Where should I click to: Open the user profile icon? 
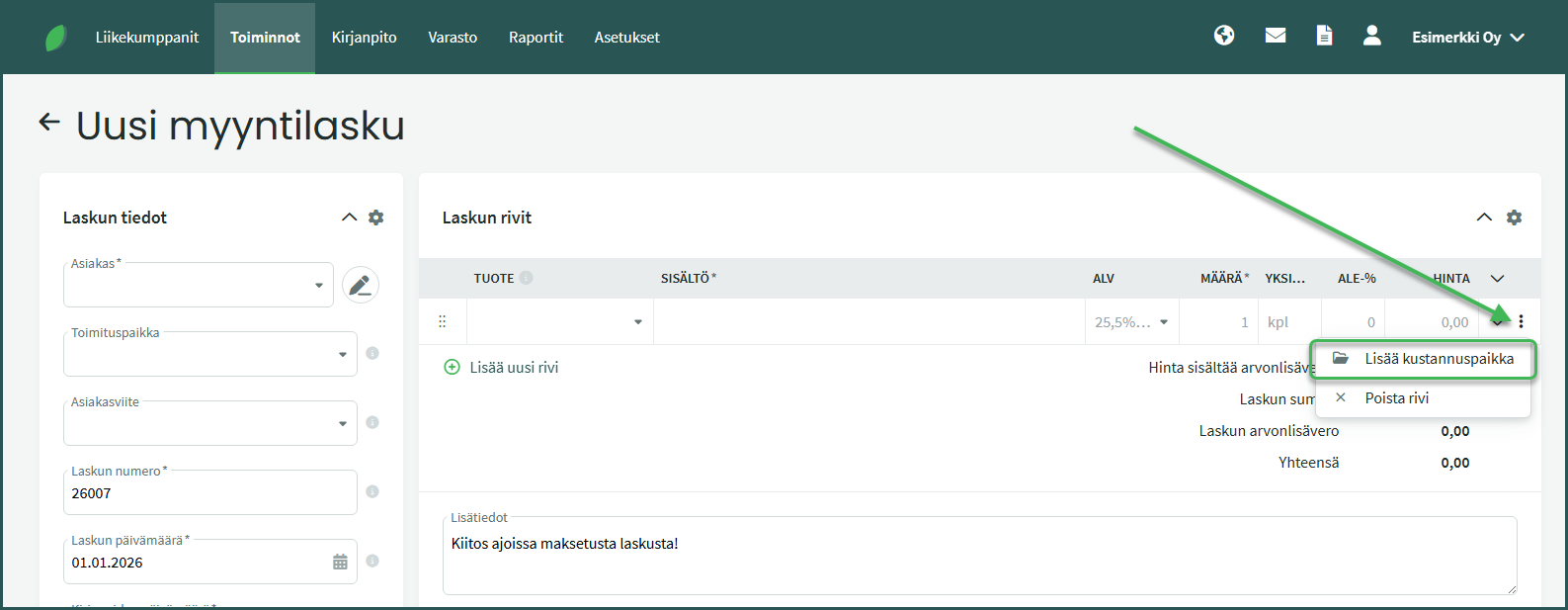(x=1371, y=37)
